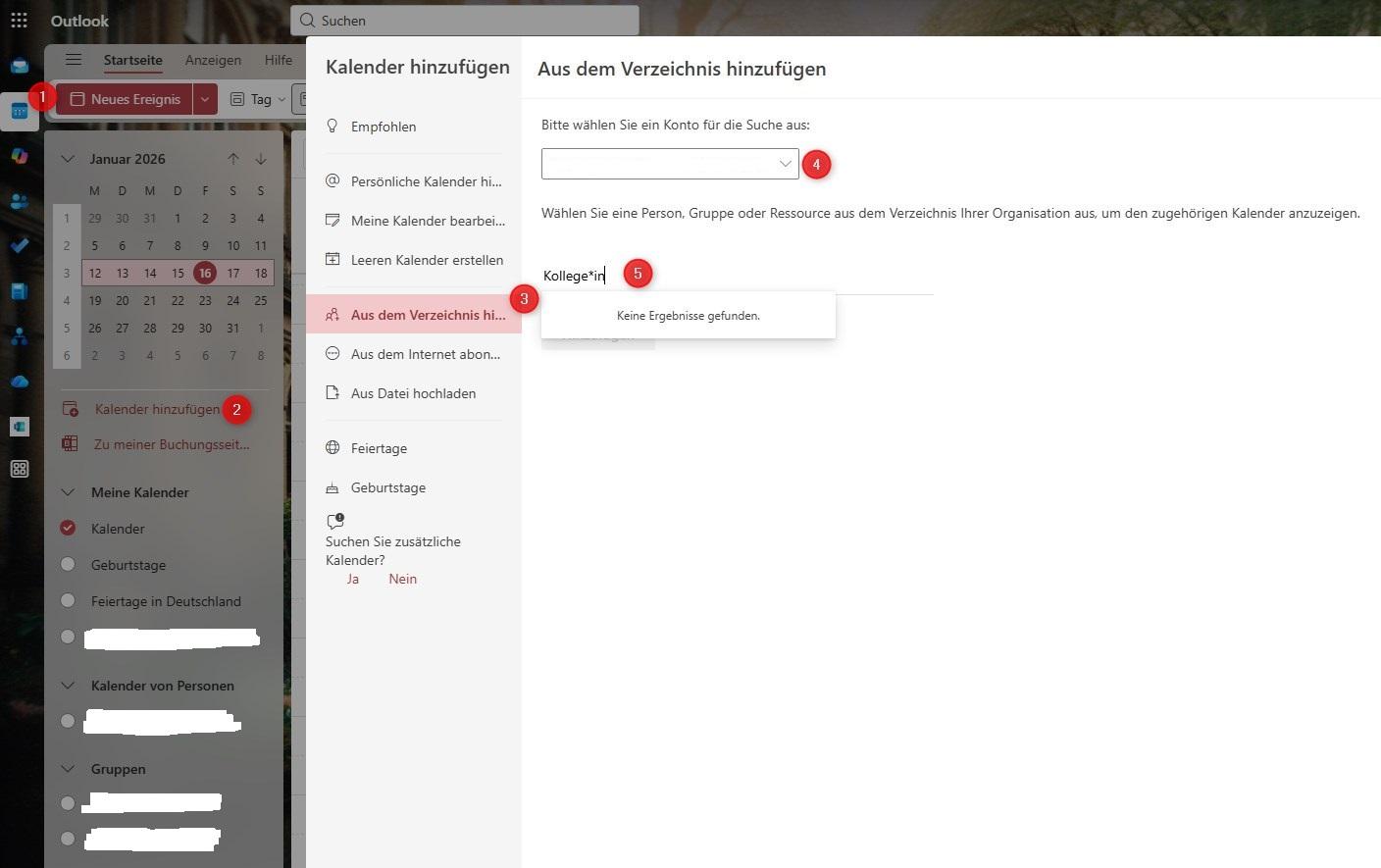
Task: Answer Nein to additional calendars prompt
Action: point(402,579)
